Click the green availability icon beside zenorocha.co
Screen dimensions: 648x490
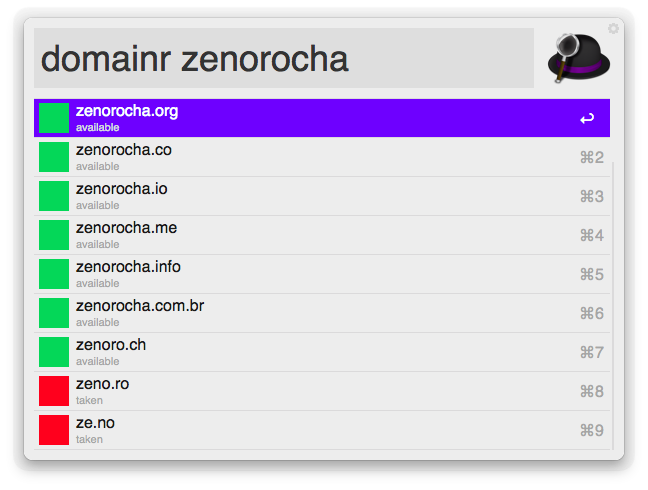coord(54,157)
